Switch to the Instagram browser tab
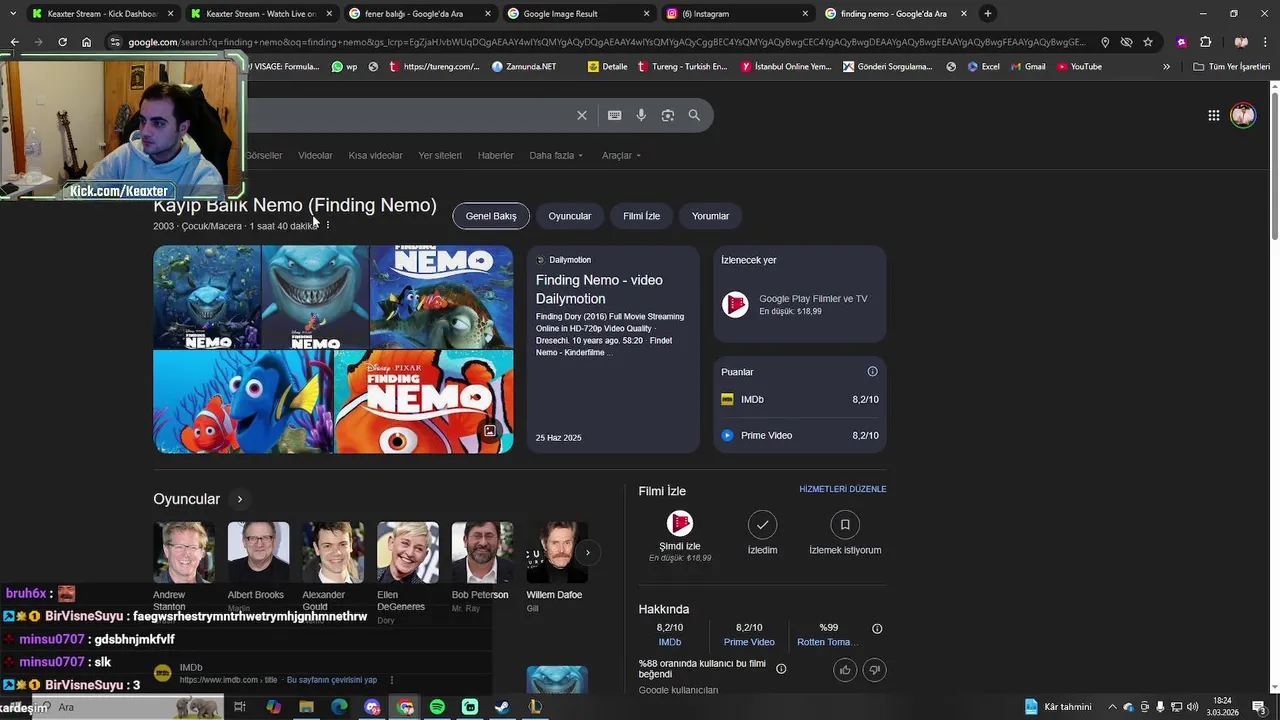 [735, 13]
